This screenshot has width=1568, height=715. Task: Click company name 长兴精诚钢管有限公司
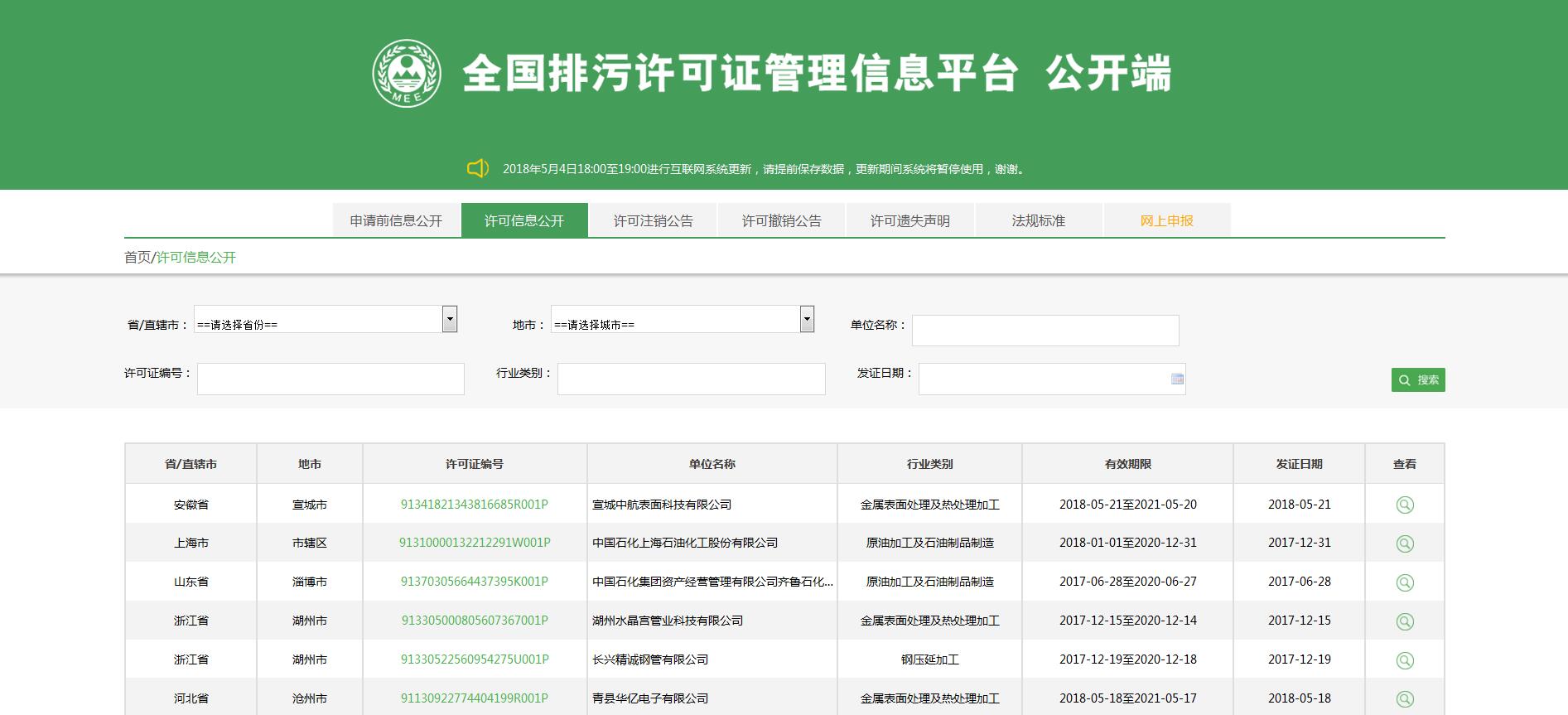[650, 659]
